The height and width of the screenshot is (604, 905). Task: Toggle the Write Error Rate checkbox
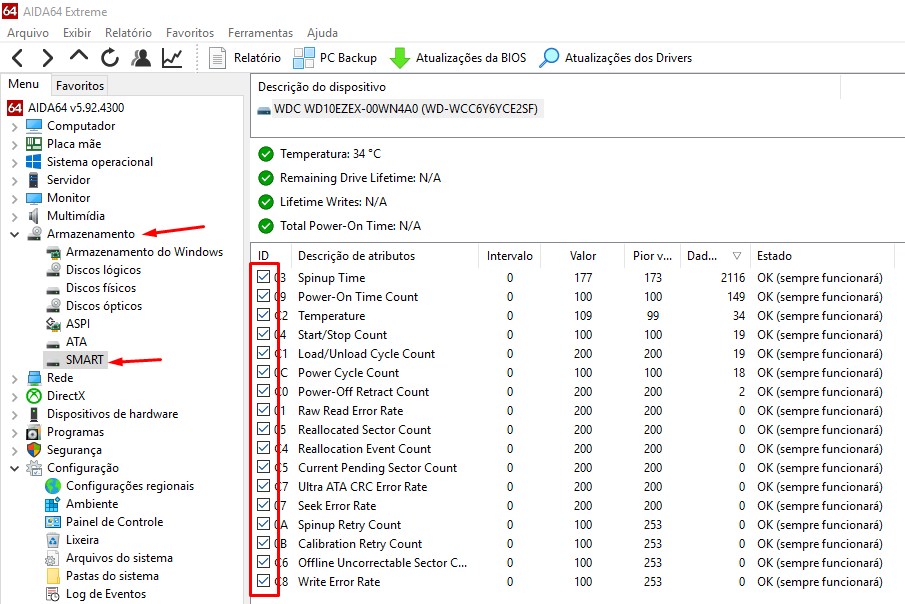point(264,581)
